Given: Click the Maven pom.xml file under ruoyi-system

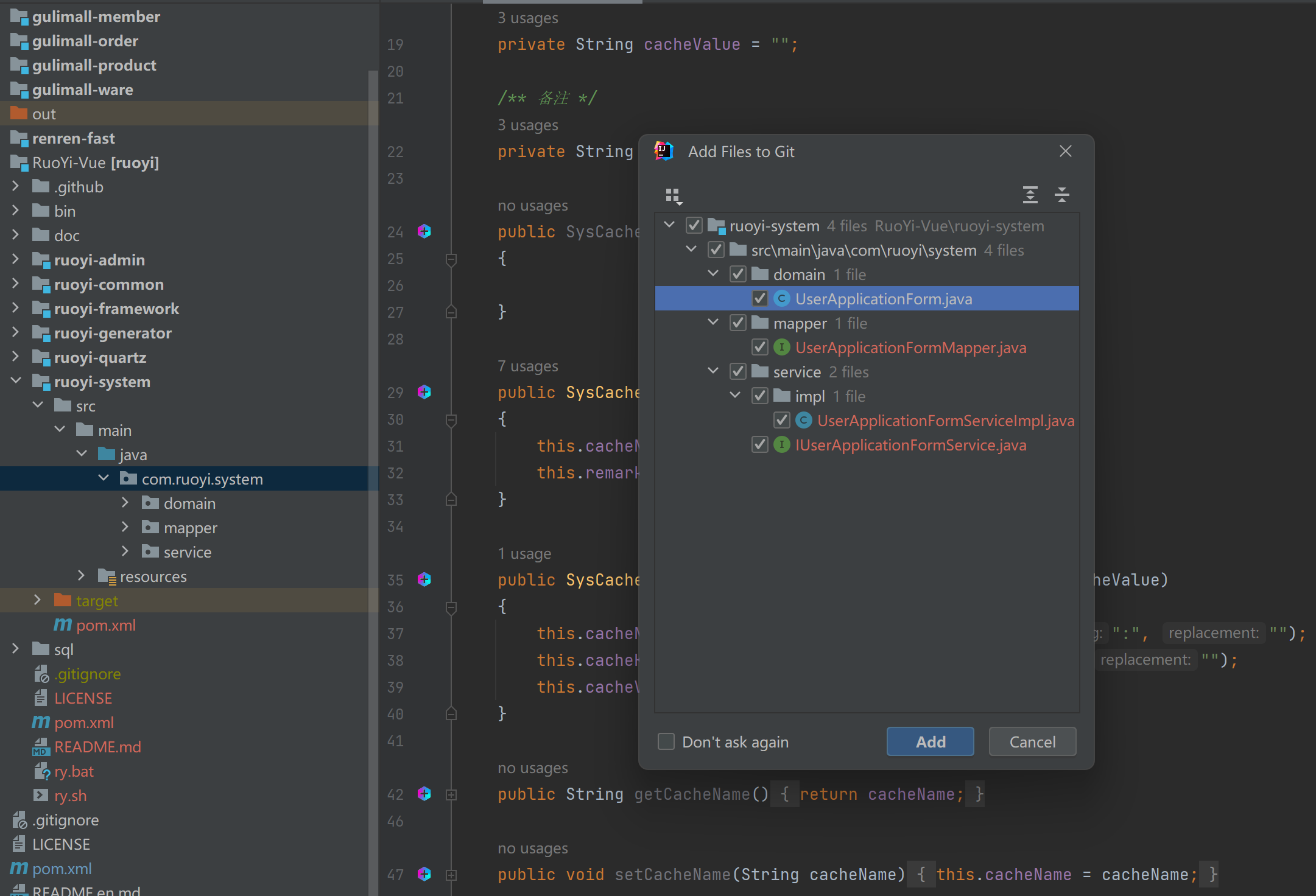Looking at the screenshot, I should (x=105, y=625).
